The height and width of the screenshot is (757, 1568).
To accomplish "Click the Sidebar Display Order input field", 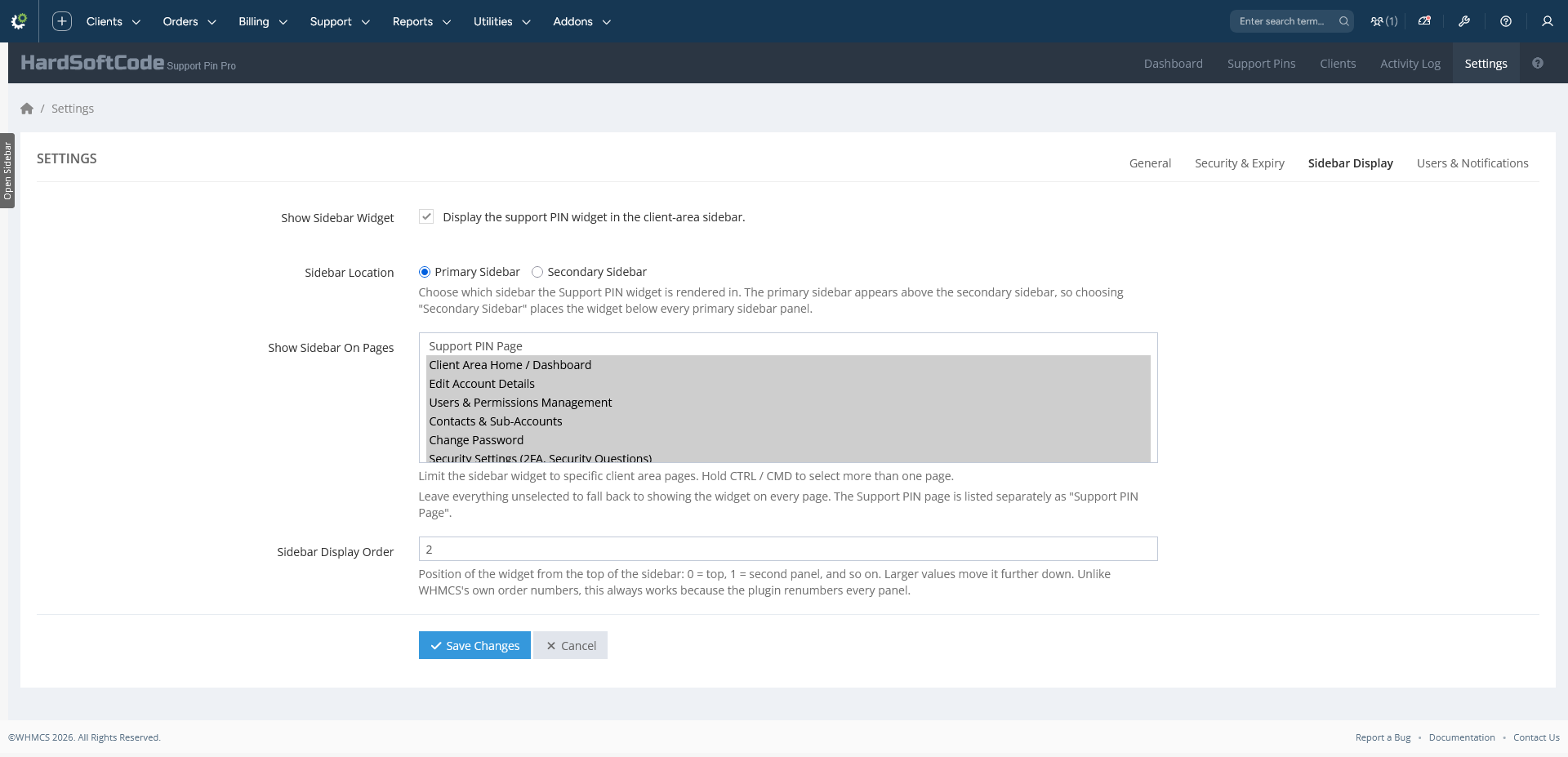I will 788,549.
